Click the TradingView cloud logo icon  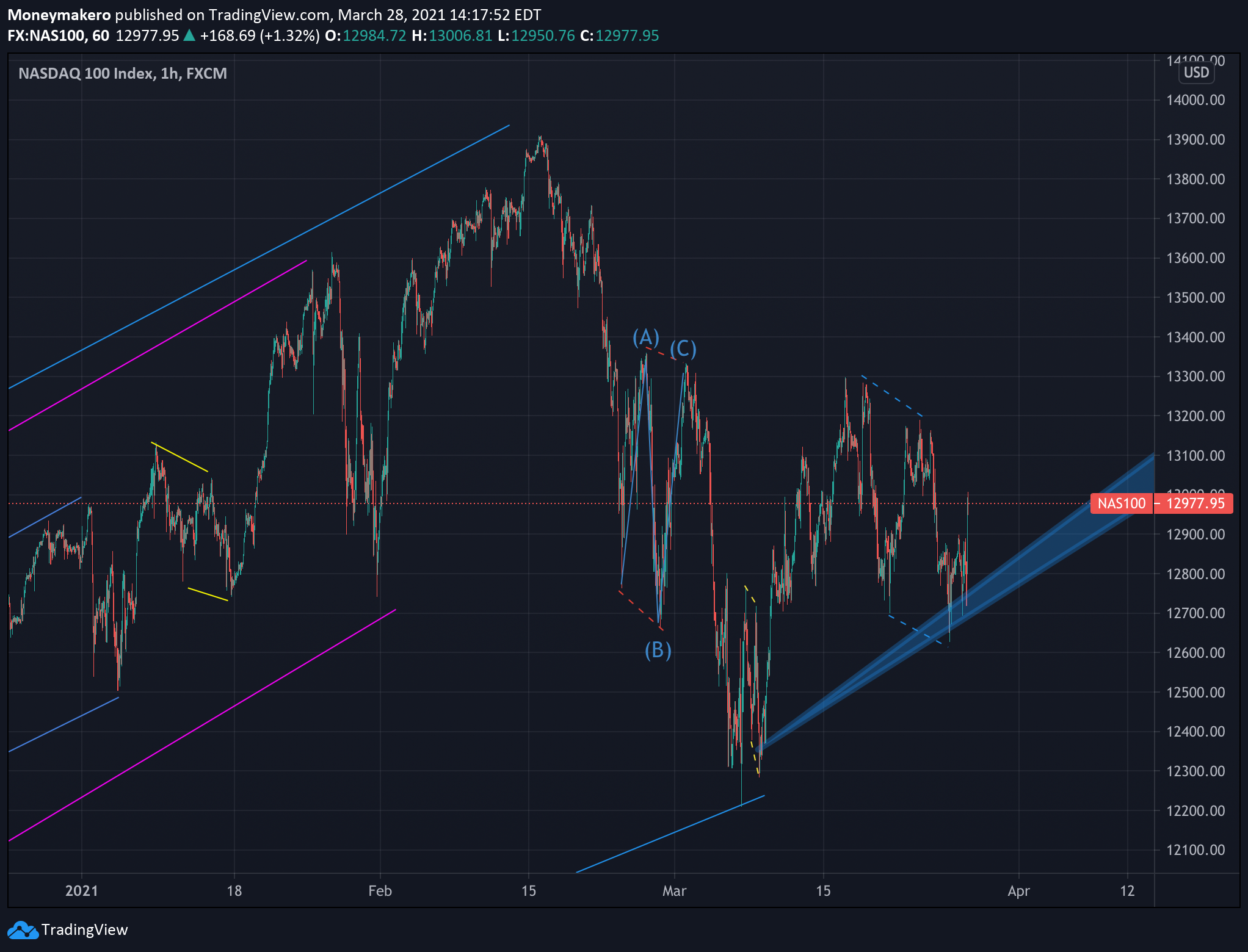click(x=22, y=930)
